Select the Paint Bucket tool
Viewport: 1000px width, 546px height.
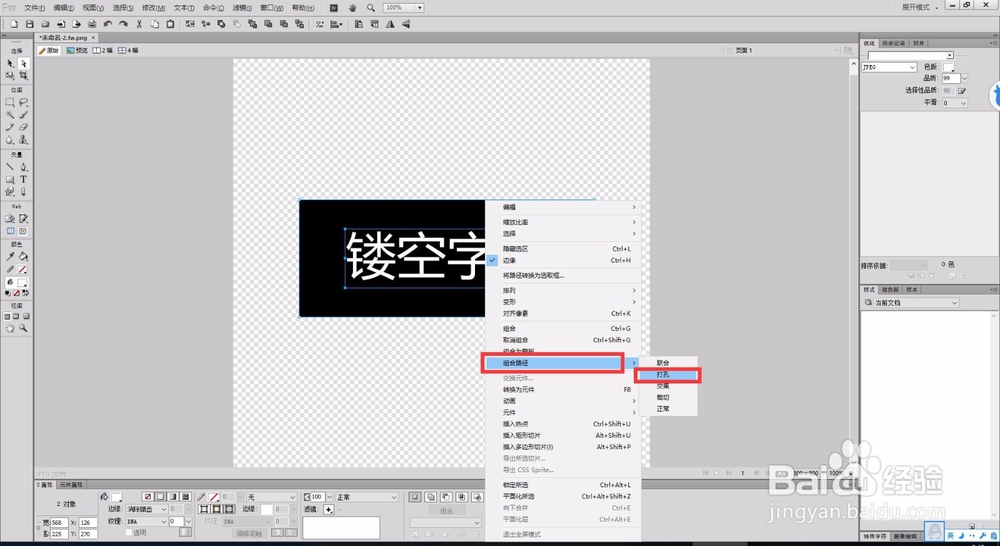[24, 256]
